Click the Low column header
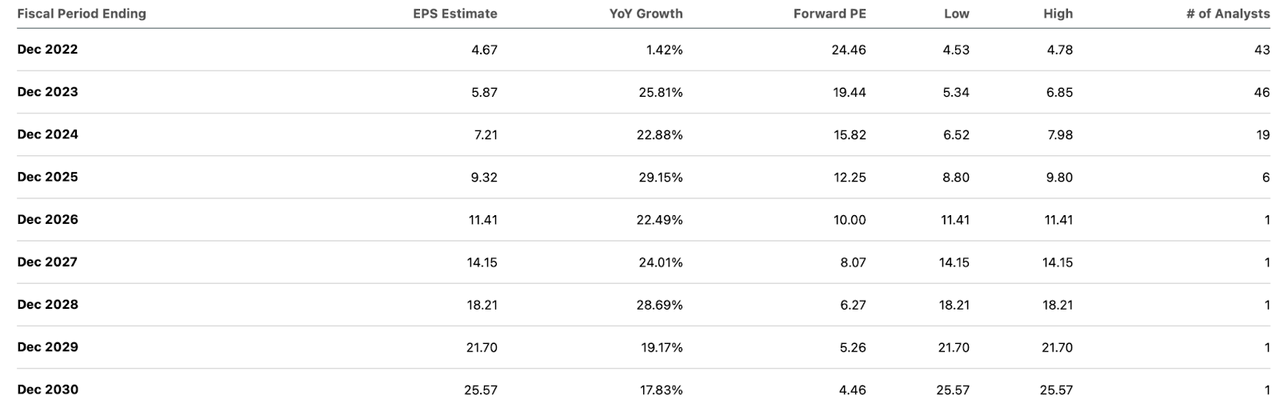 [x=956, y=14]
